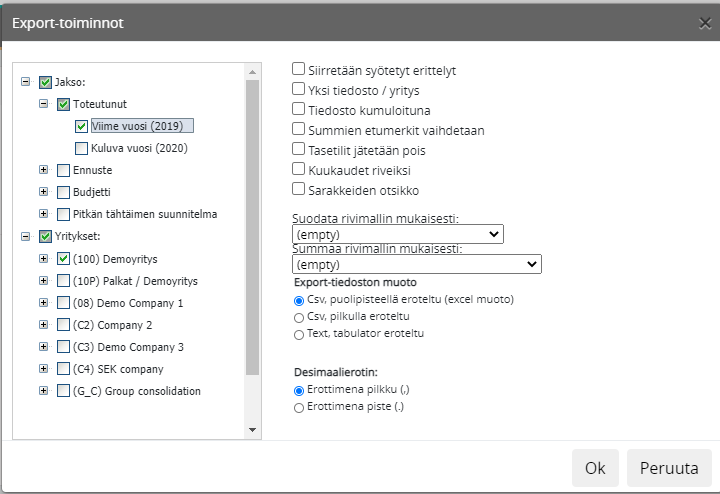Select Erottimena piste decimal separator
Screen dimensions: 720x494
(x=299, y=408)
